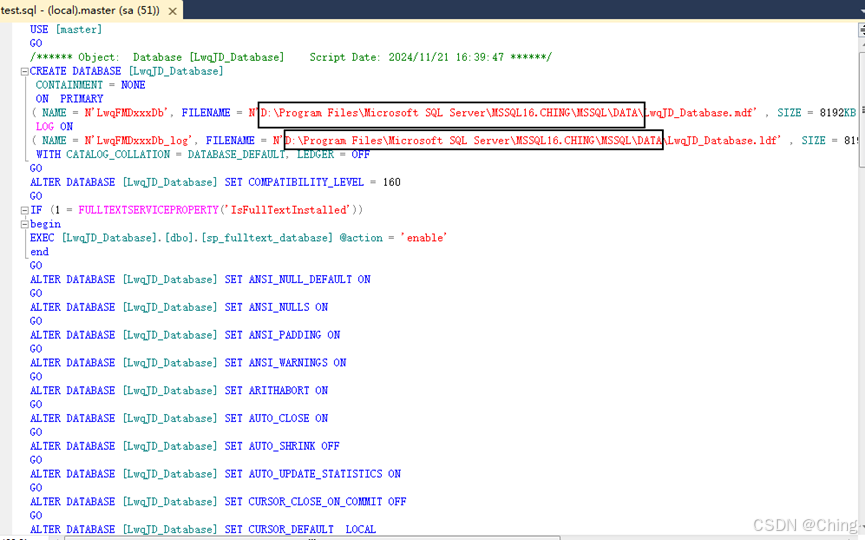Viewport: 865px width, 540px height.
Task: Click 'WITH CATALOG_COLLATION = DATABASE_DEFAULT' text
Action: click(161, 154)
